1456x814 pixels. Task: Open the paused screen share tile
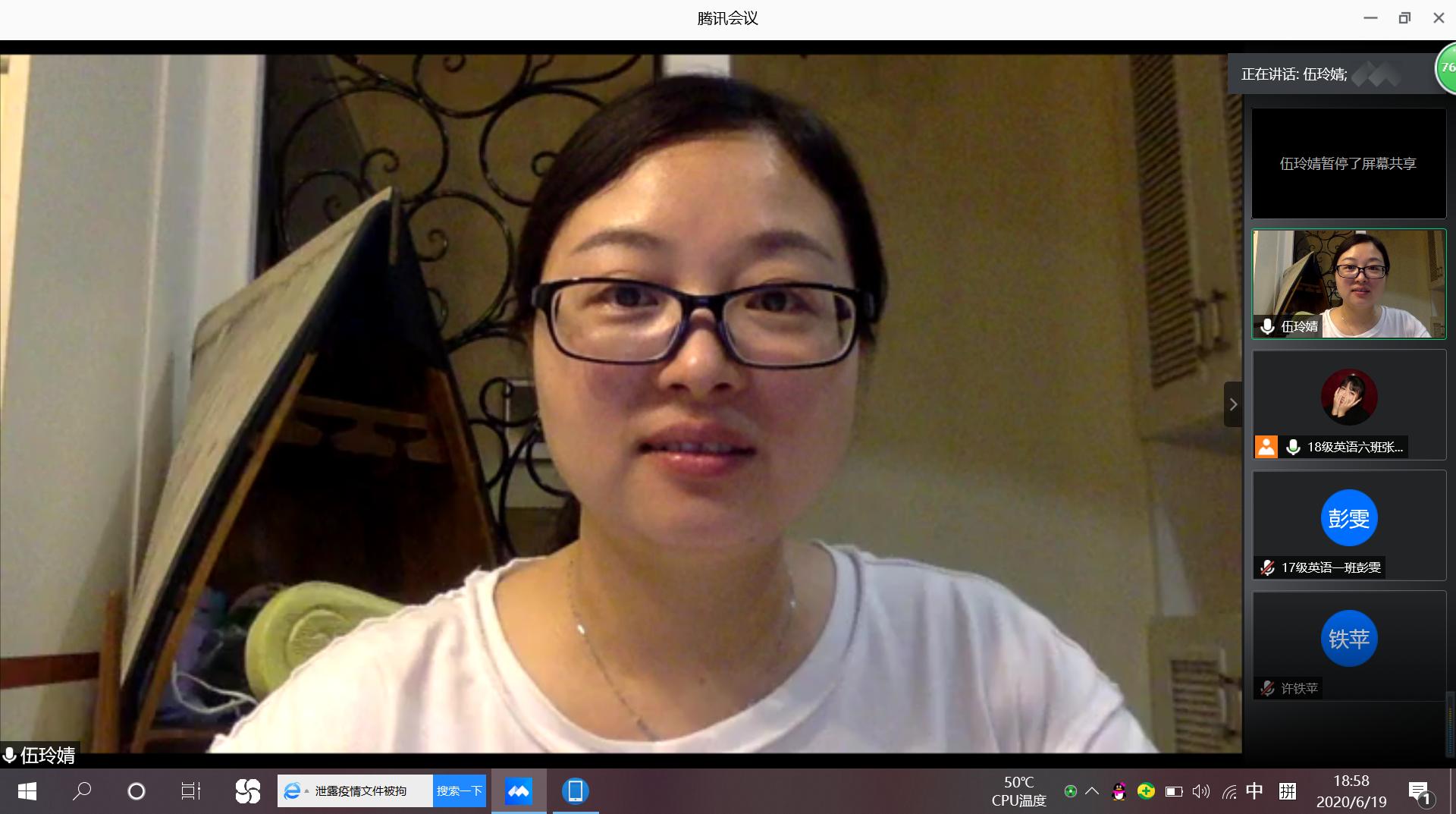pyautogui.click(x=1348, y=163)
